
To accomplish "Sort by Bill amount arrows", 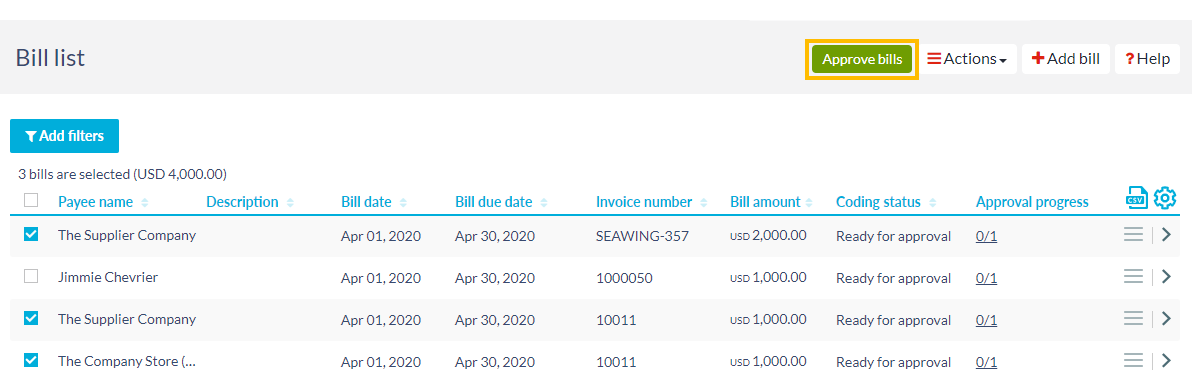I will 809,203.
